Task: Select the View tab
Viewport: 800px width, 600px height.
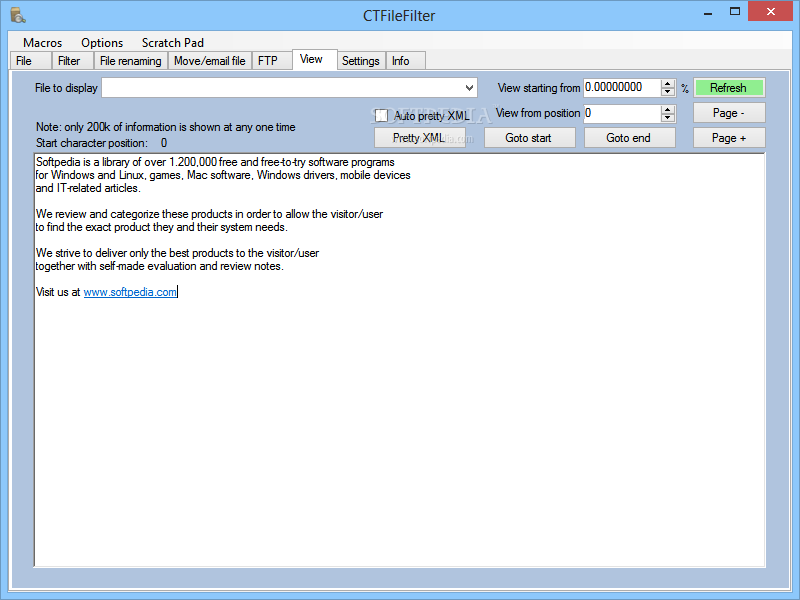Action: click(x=314, y=59)
